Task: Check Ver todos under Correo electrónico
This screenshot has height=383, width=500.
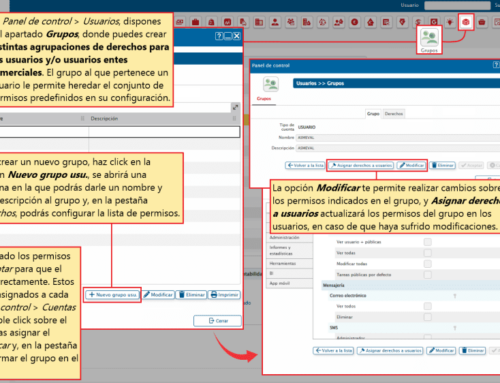Action: click(x=428, y=306)
